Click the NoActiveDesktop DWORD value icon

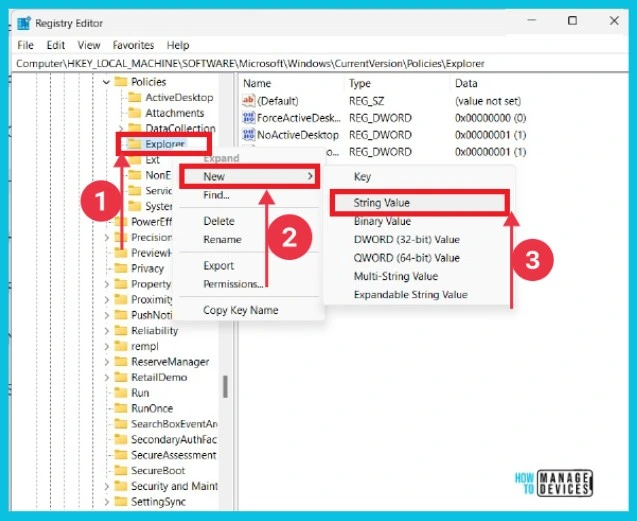click(248, 135)
